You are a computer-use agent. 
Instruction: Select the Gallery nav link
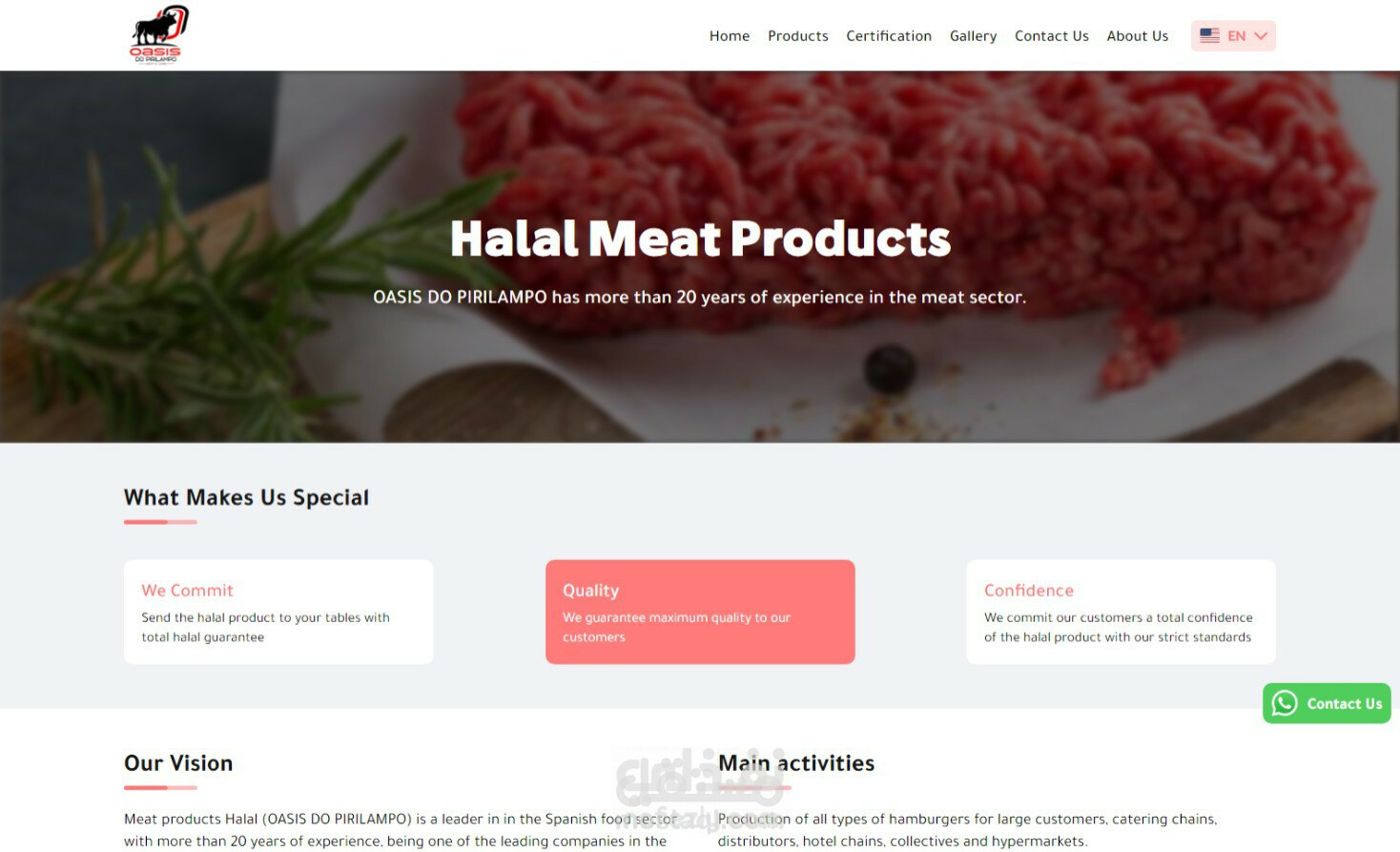click(973, 36)
